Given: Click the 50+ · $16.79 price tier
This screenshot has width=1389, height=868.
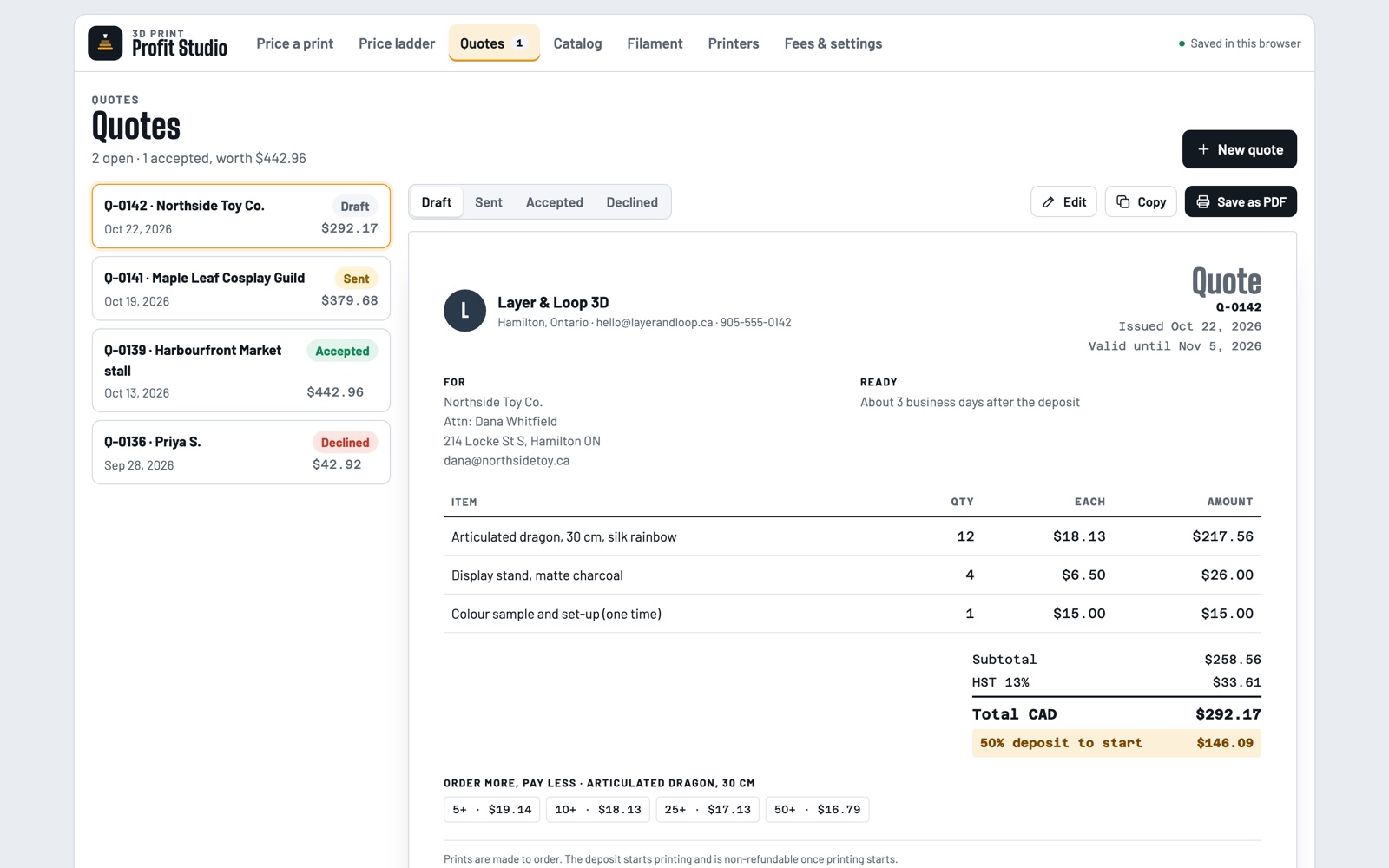Looking at the screenshot, I should point(817,810).
